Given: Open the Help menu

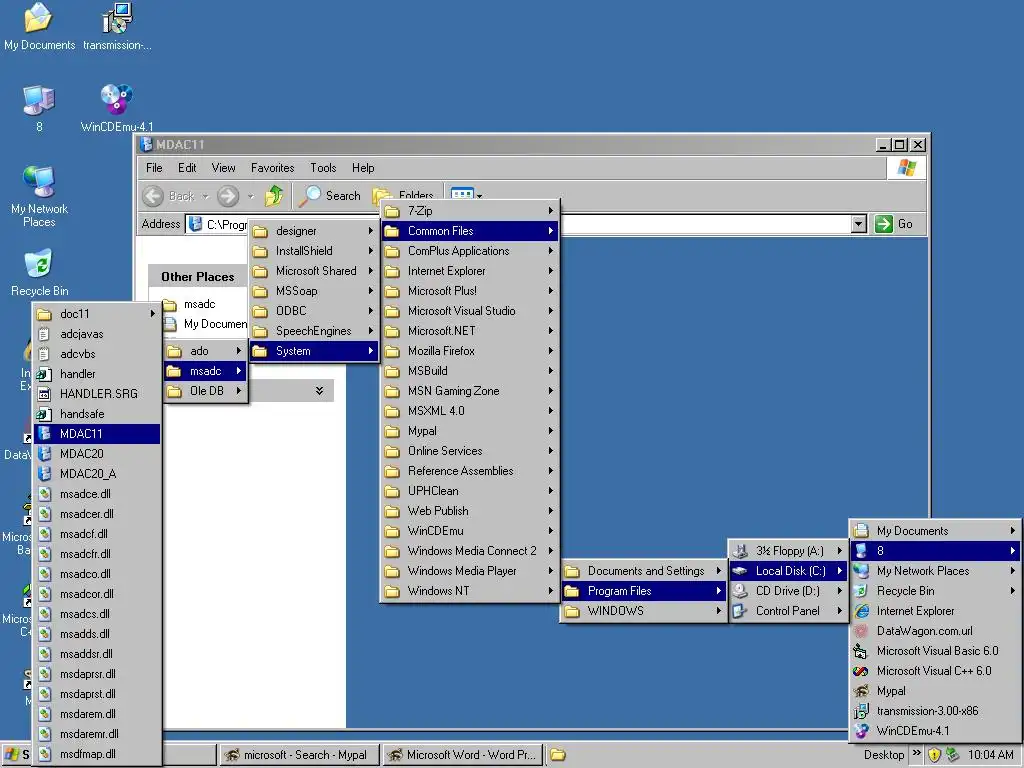Looking at the screenshot, I should coord(363,168).
